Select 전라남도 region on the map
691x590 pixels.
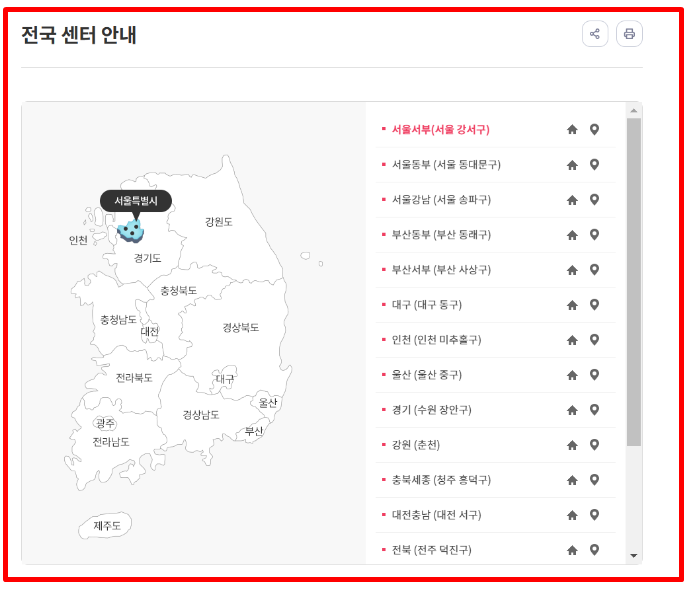tap(111, 442)
